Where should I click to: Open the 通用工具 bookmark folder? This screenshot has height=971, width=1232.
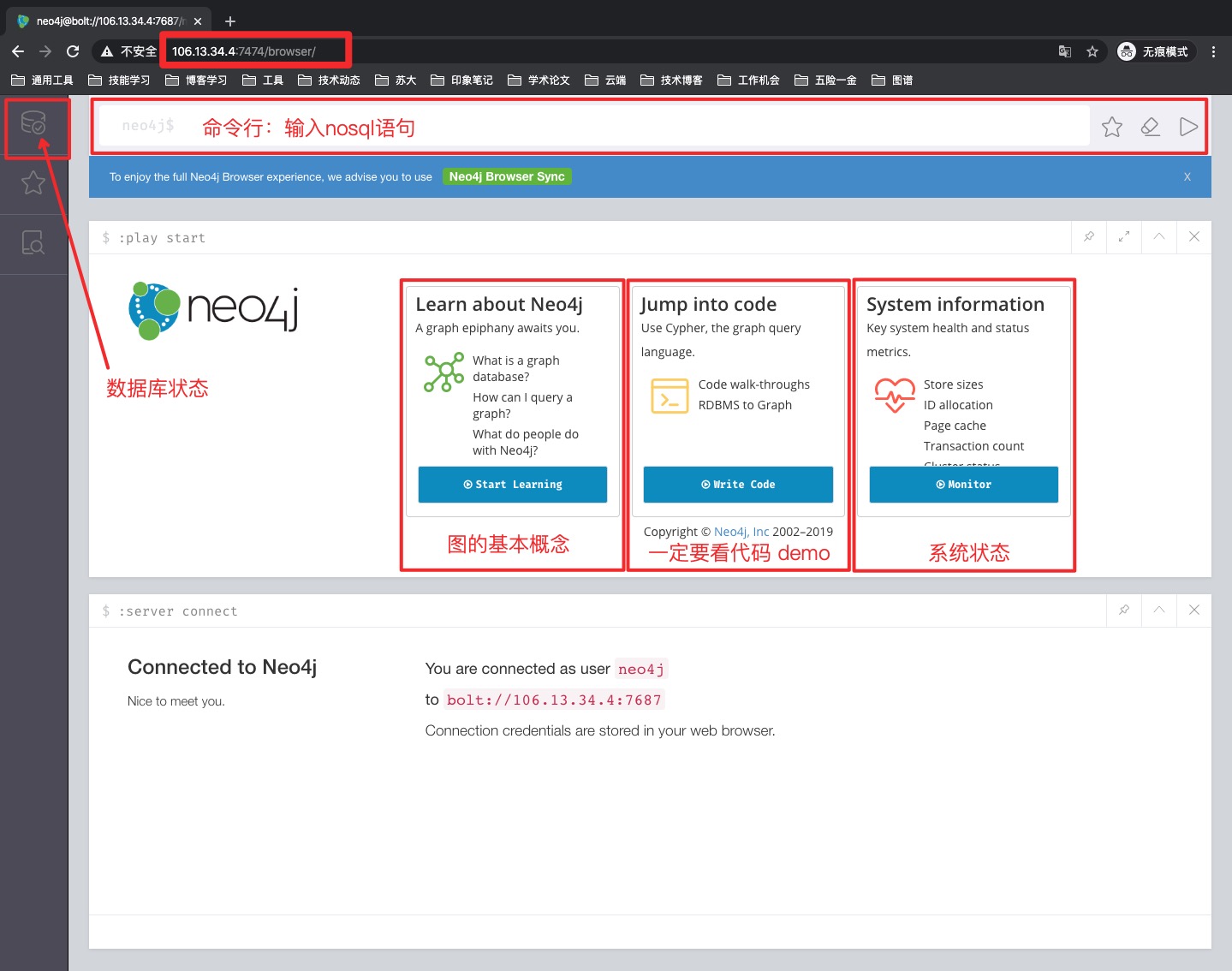coord(42,80)
